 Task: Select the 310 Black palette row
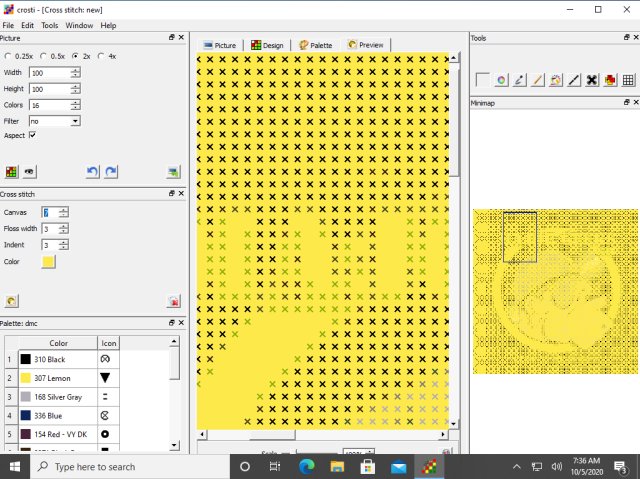pos(62,359)
